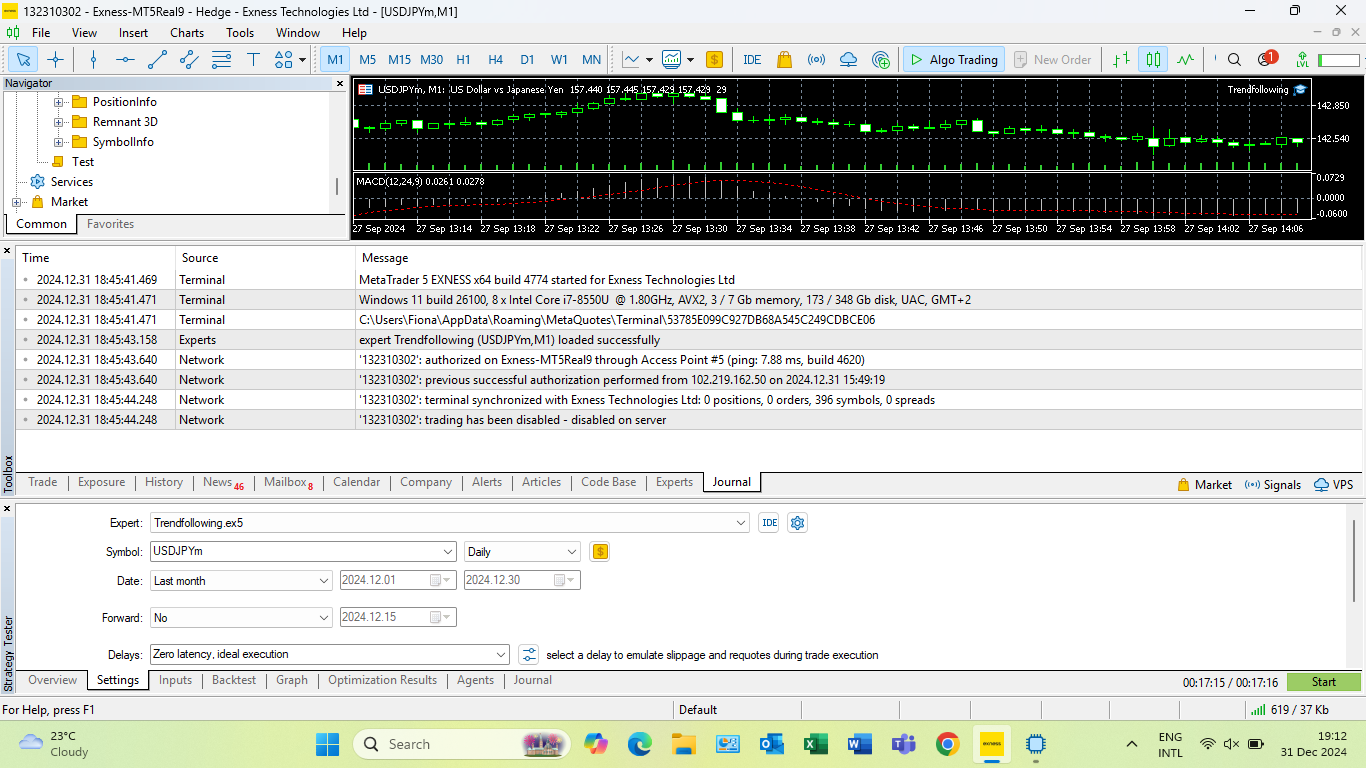Open Market shortcut in Toolbox bar
Image resolution: width=1366 pixels, height=768 pixels.
click(x=1205, y=485)
